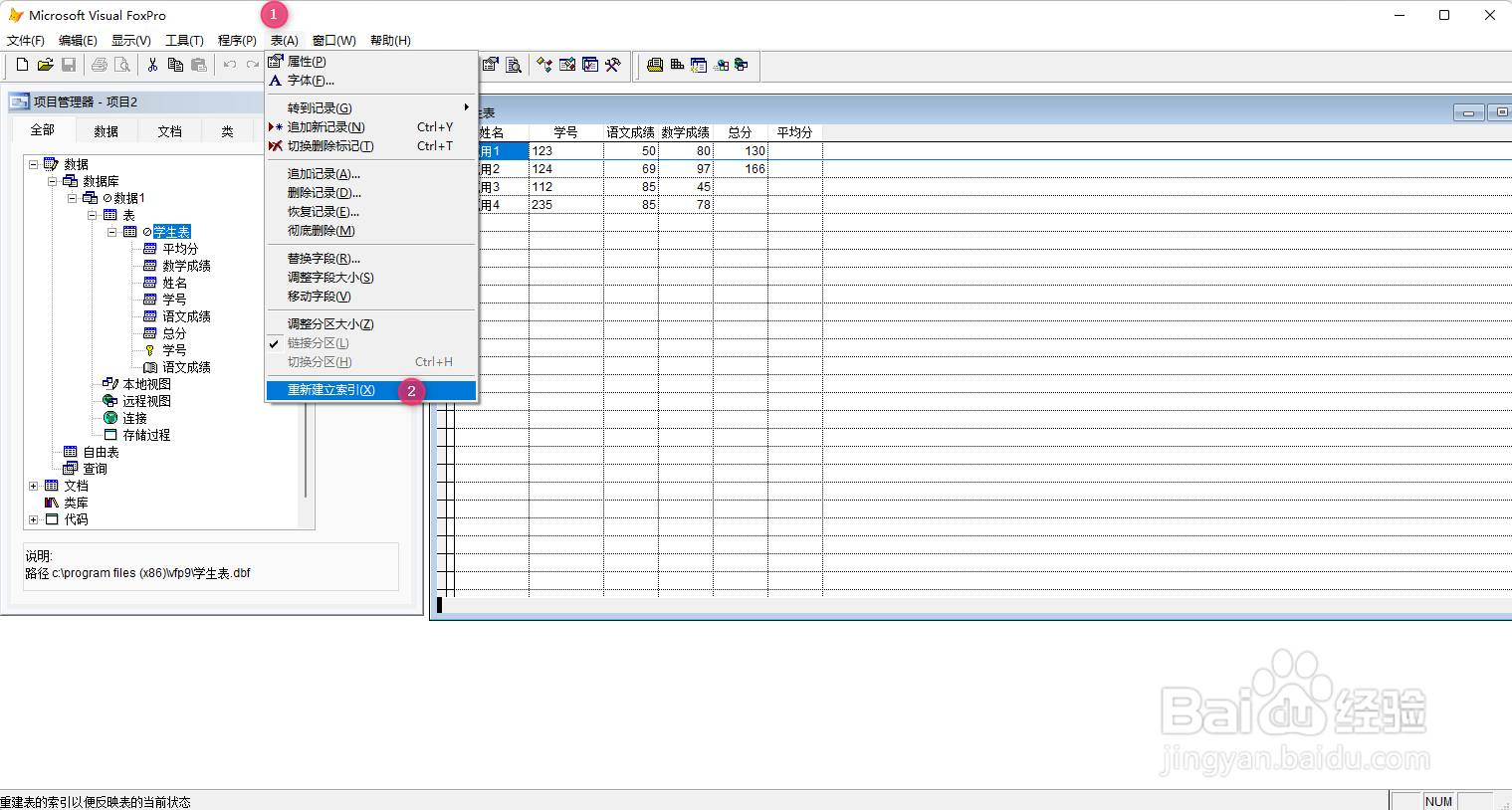
Task: Switch to the 全部 tab
Action: (x=42, y=130)
